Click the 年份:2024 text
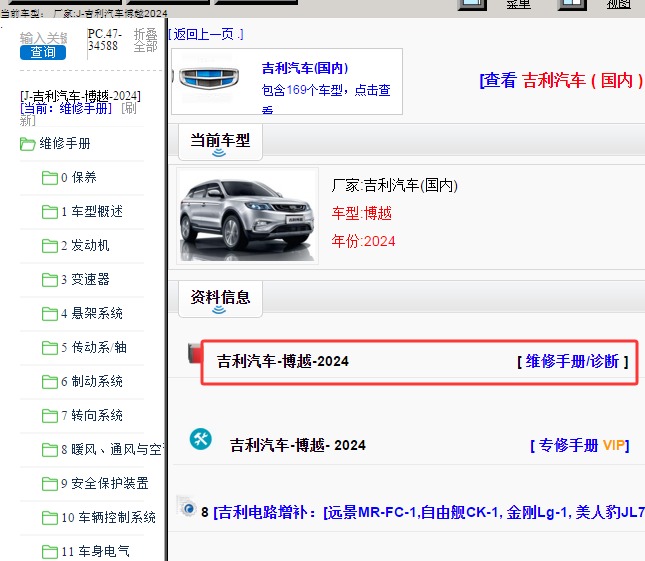Screen dimensions: 645x561 (363, 241)
